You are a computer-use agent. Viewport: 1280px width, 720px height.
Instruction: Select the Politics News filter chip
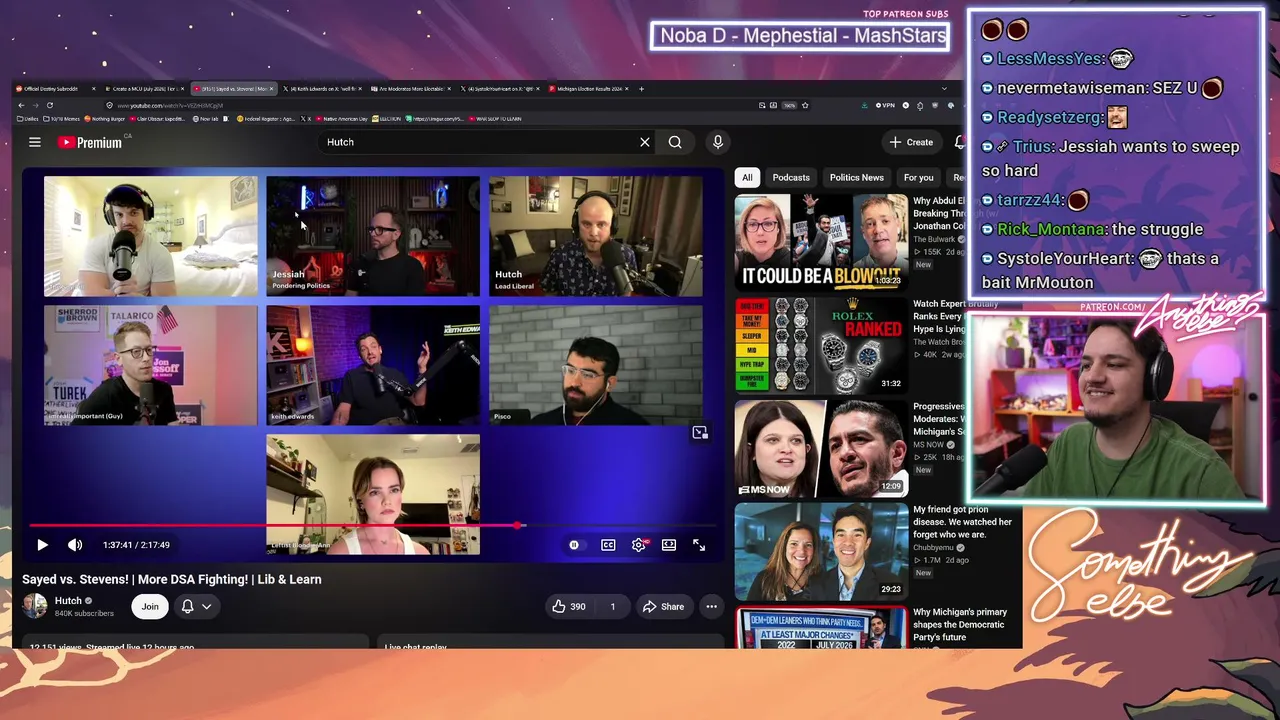pos(857,178)
